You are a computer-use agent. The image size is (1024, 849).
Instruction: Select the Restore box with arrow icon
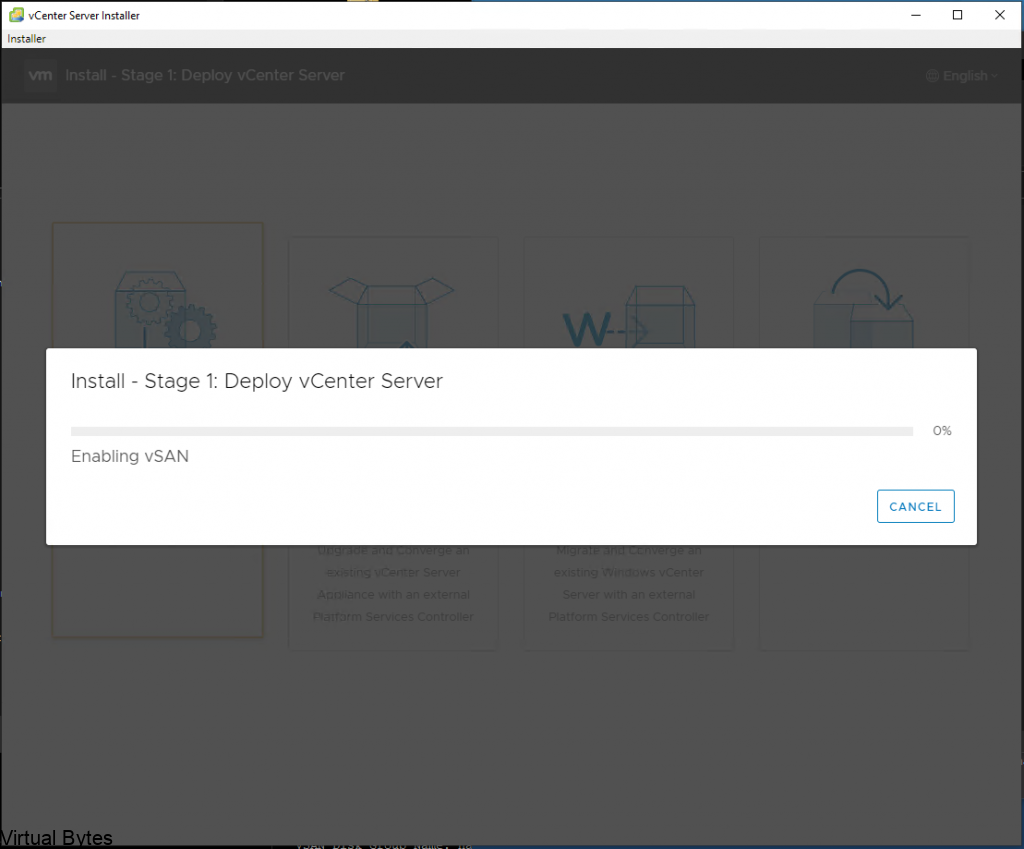click(863, 308)
